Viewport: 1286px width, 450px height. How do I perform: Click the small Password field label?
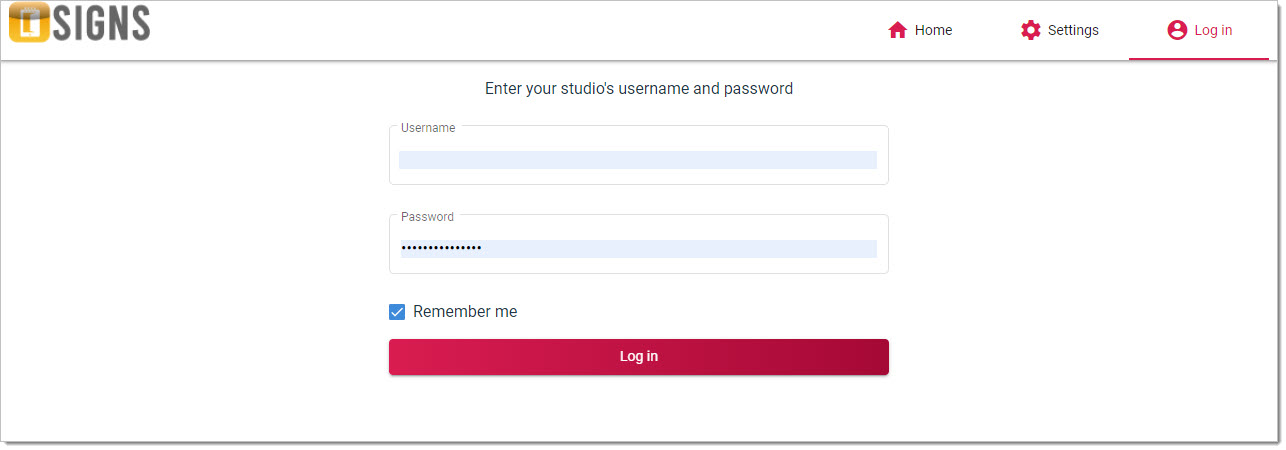point(427,217)
